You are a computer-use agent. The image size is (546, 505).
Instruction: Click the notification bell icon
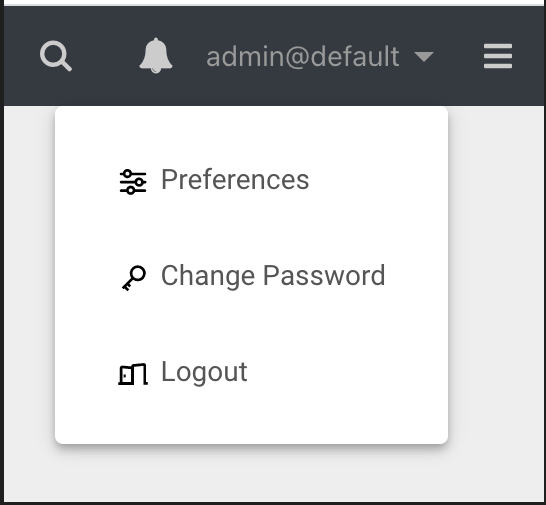click(x=156, y=56)
